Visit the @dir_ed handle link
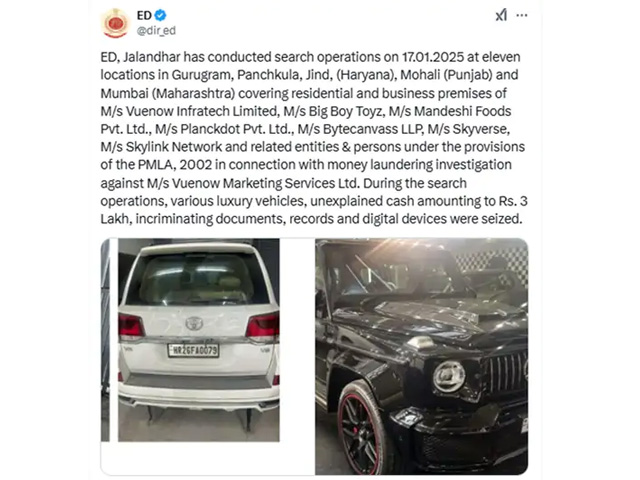 156,31
